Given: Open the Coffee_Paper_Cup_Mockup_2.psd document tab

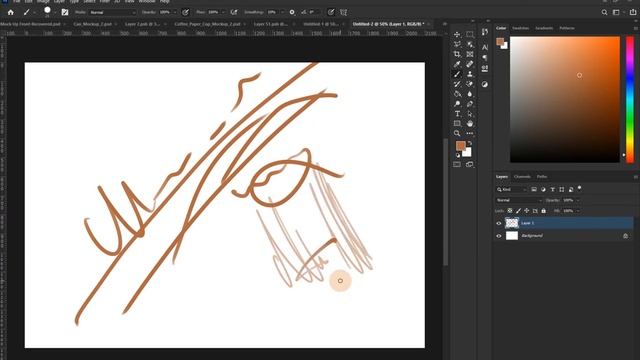Looking at the screenshot, I should [x=207, y=24].
